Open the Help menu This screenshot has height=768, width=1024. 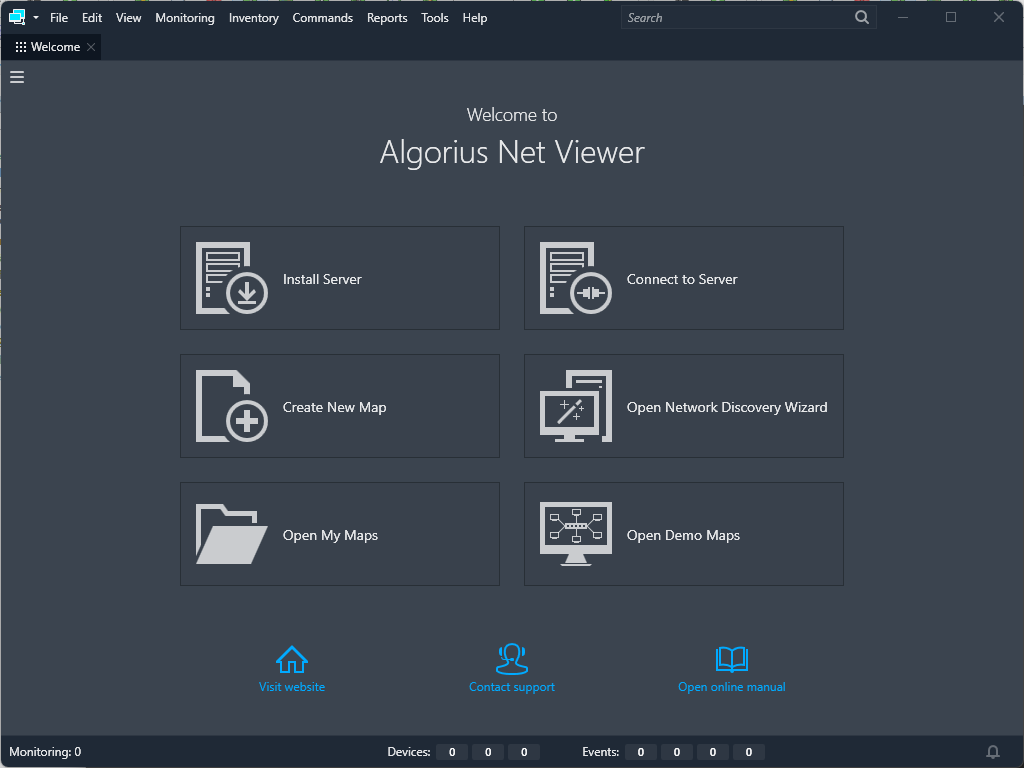475,18
